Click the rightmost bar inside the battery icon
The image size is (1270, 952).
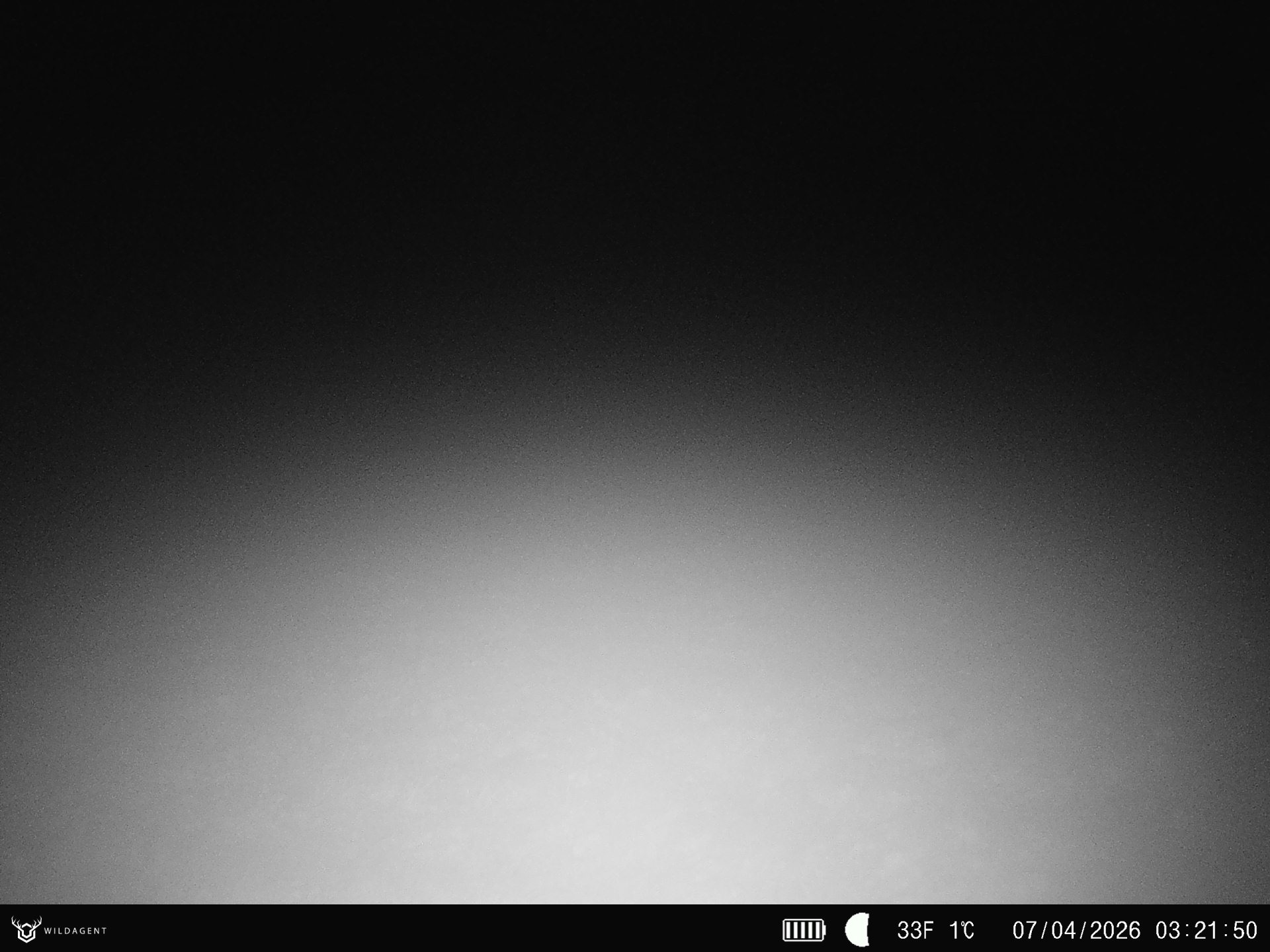pyautogui.click(x=818, y=930)
